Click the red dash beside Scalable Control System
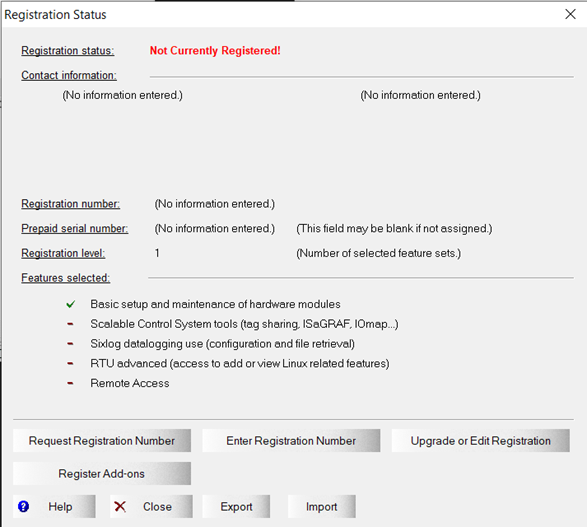 point(70,324)
